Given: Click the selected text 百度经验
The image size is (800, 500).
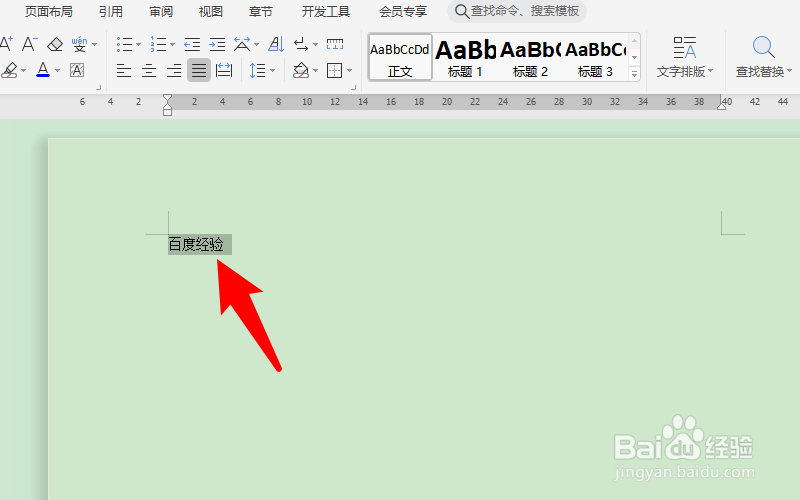Looking at the screenshot, I should 196,244.
